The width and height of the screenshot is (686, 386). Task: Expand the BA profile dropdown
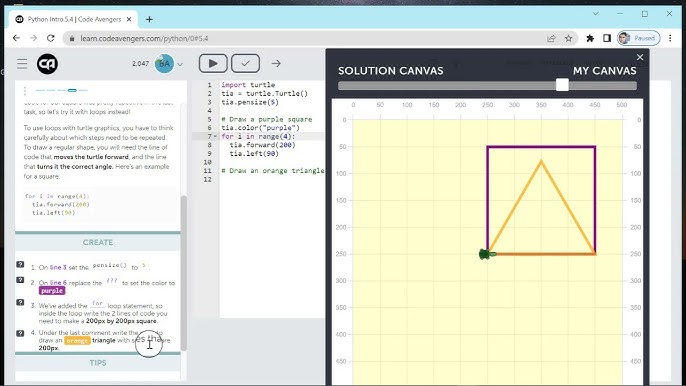pos(180,64)
